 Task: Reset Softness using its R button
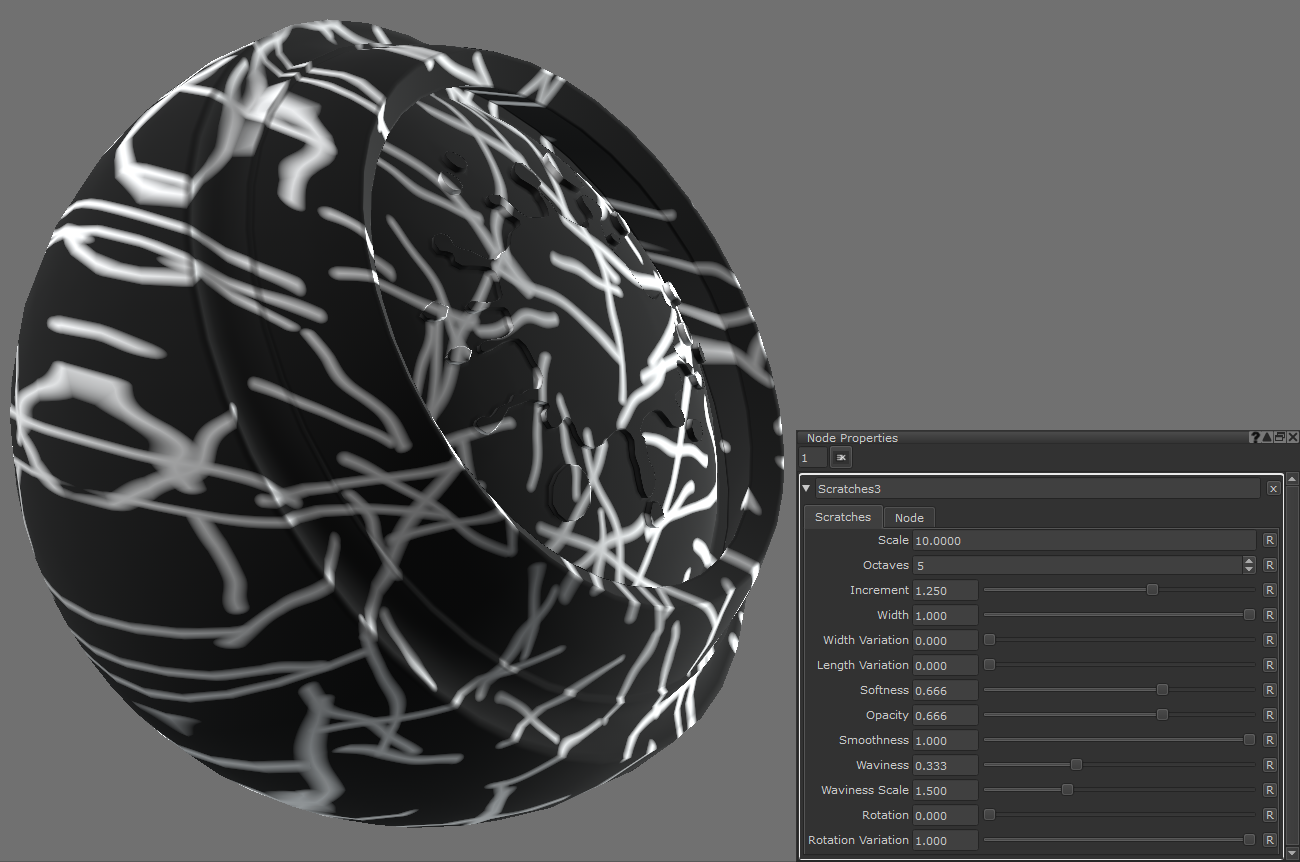click(x=1270, y=690)
